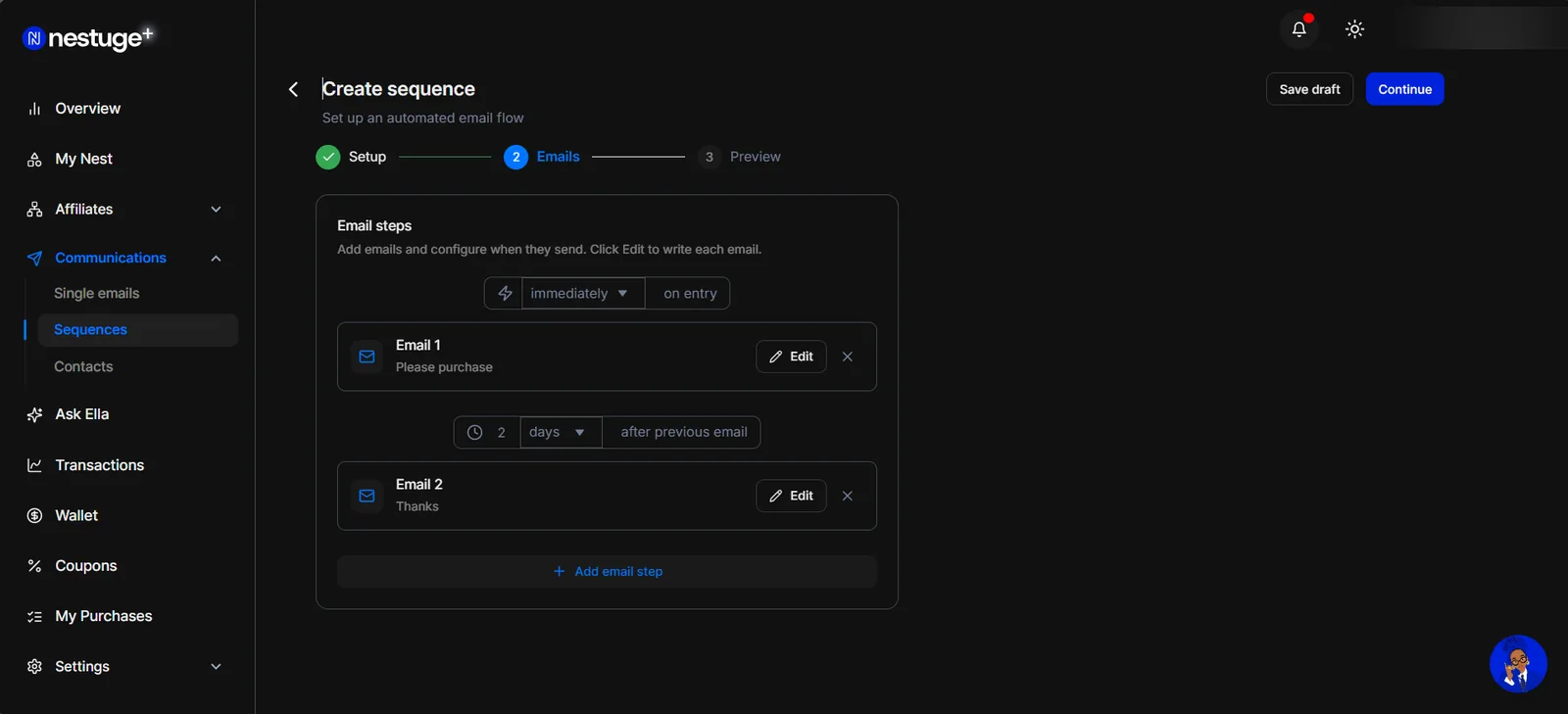Click the nestuge logo

[88, 38]
